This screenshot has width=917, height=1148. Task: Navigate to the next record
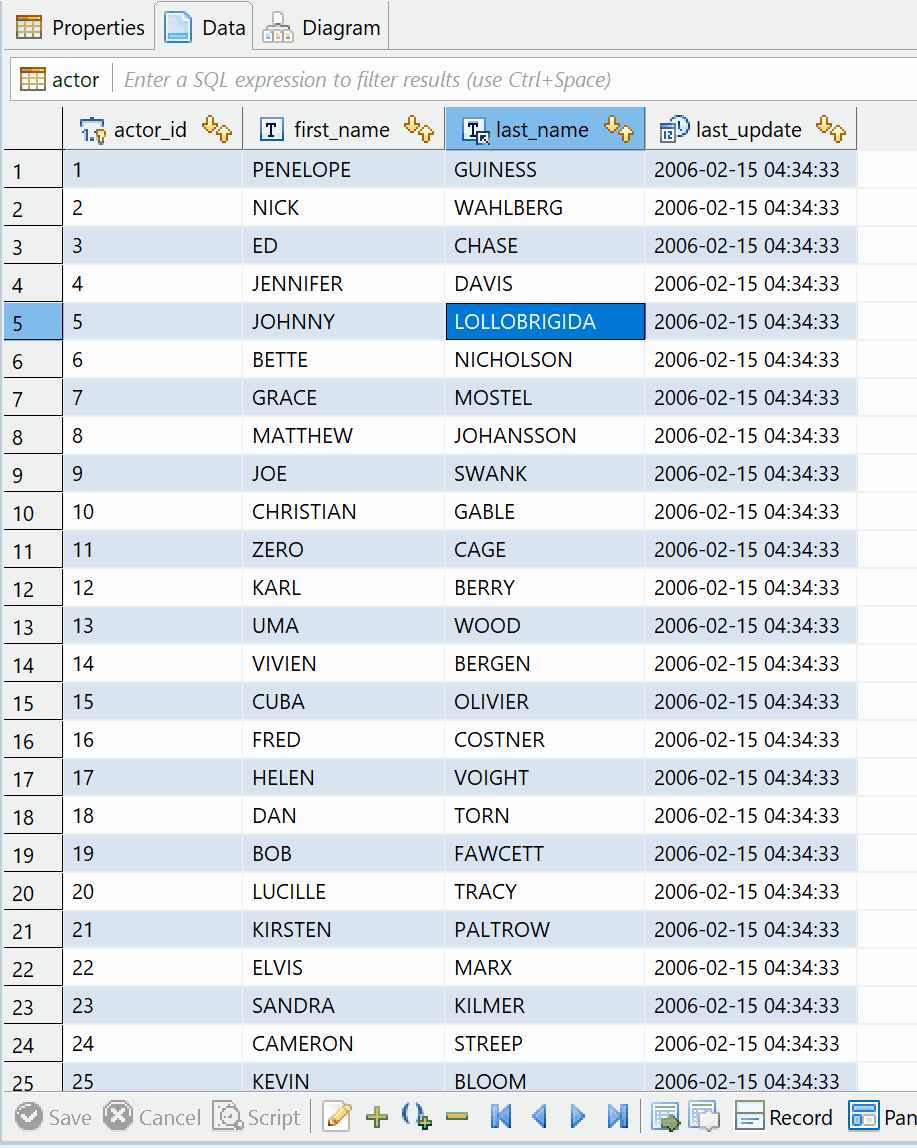tap(579, 1117)
